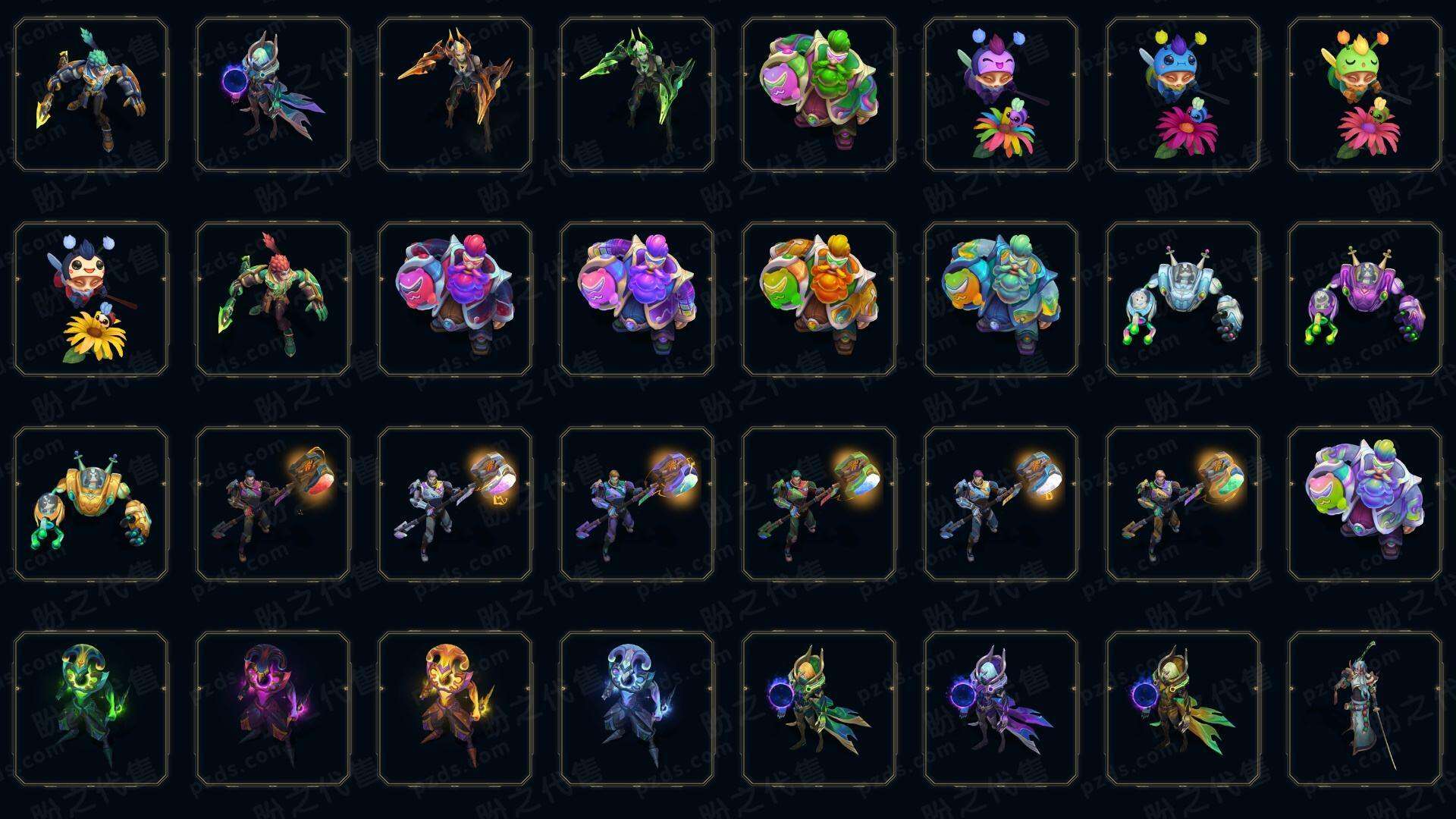Select the orange-bearded candy Gragas thumbnail
Screen dimensions: 1456x819
click(819, 299)
